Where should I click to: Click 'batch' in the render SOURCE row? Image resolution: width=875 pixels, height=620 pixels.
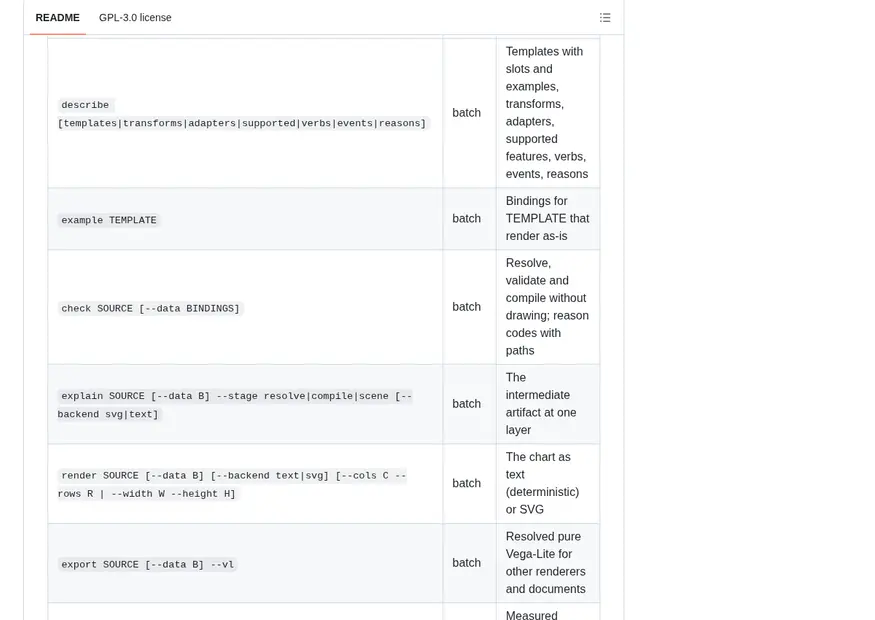(467, 483)
